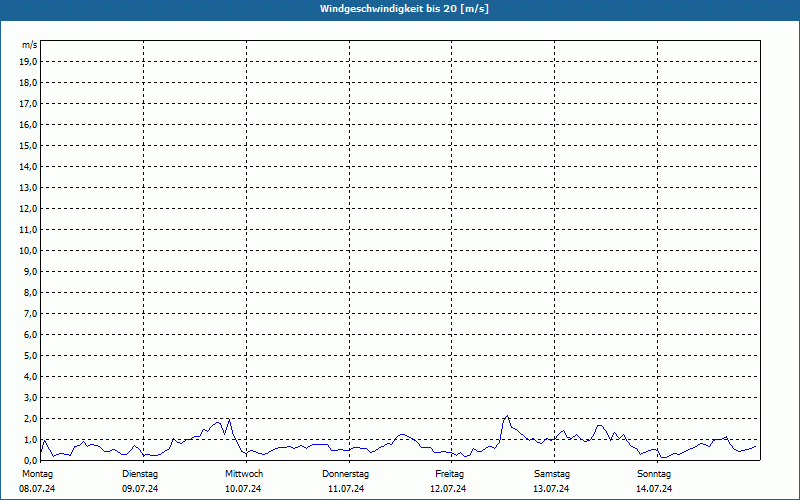
Task: Select the '09.07.24' date label
Action: pyautogui.click(x=140, y=489)
